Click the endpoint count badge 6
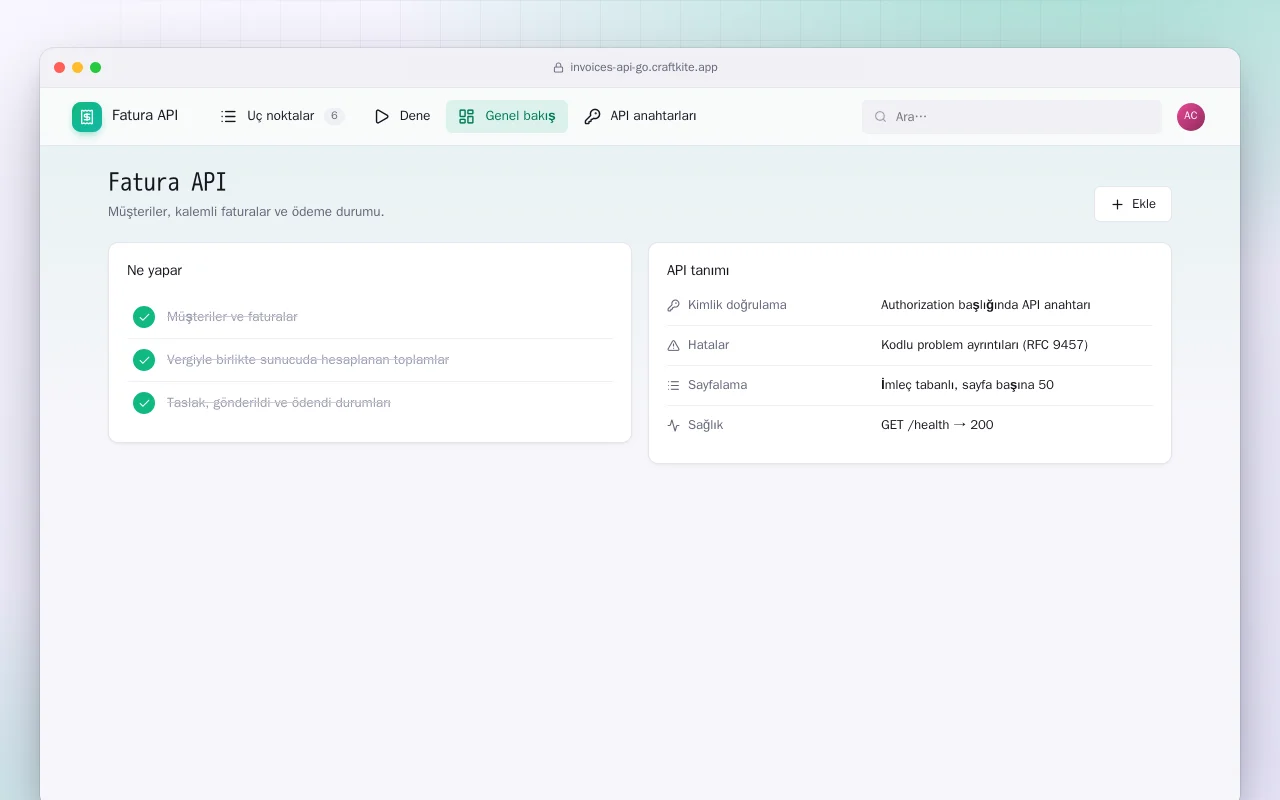 (334, 116)
